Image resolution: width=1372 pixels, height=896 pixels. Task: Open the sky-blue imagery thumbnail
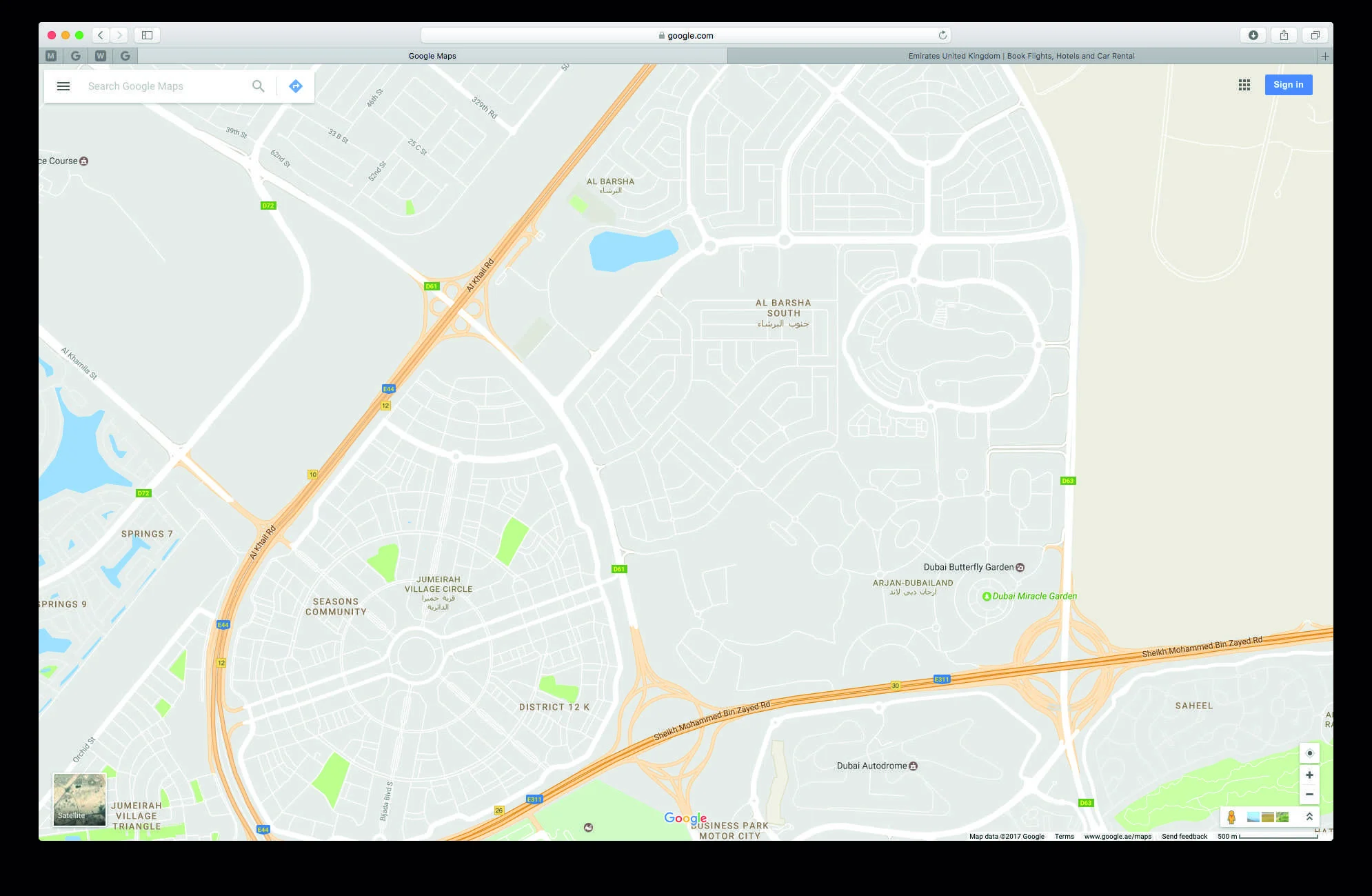click(x=1253, y=817)
